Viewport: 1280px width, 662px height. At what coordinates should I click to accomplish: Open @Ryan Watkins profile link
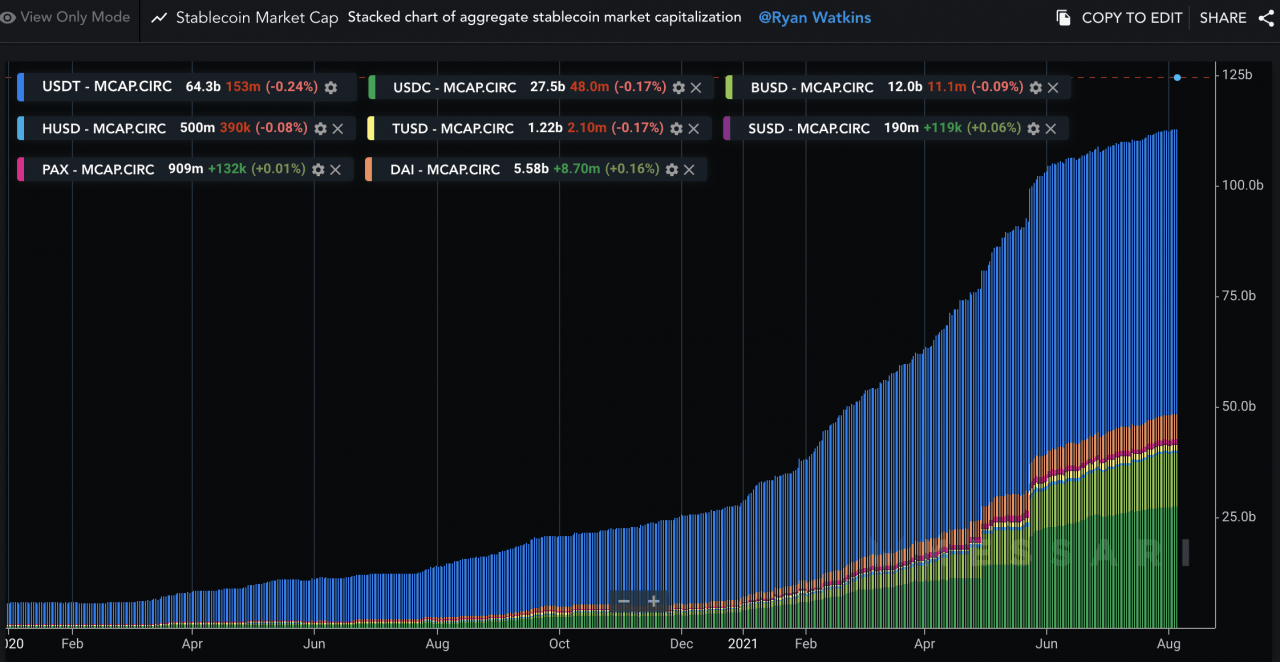click(x=814, y=17)
